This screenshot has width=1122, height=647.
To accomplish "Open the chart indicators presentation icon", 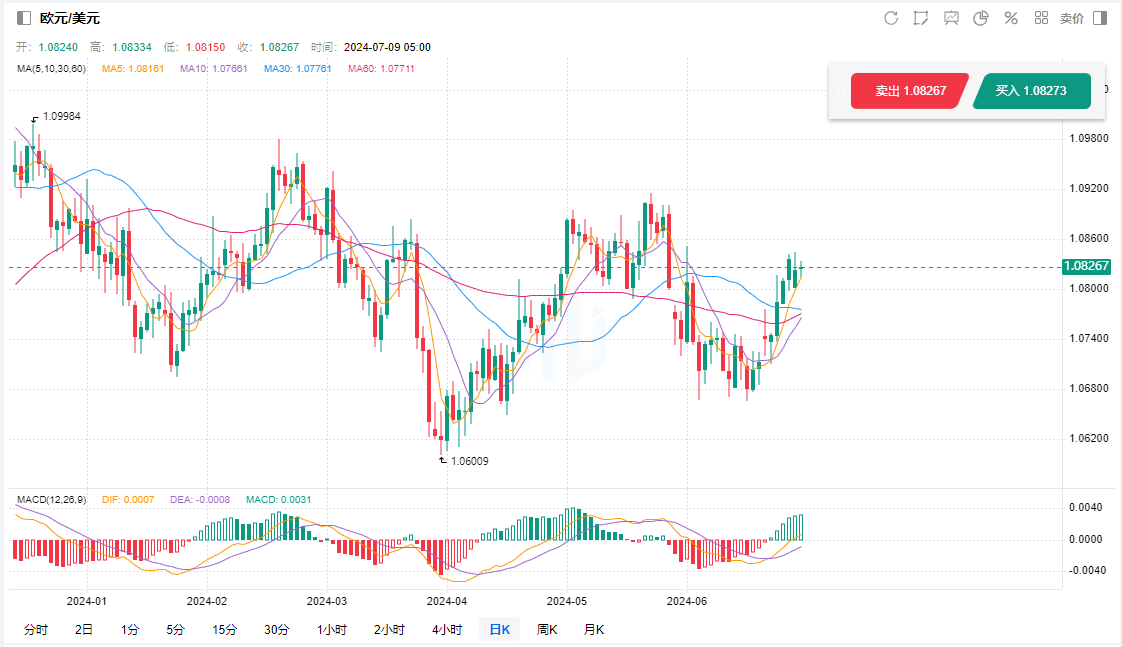I will 951,18.
